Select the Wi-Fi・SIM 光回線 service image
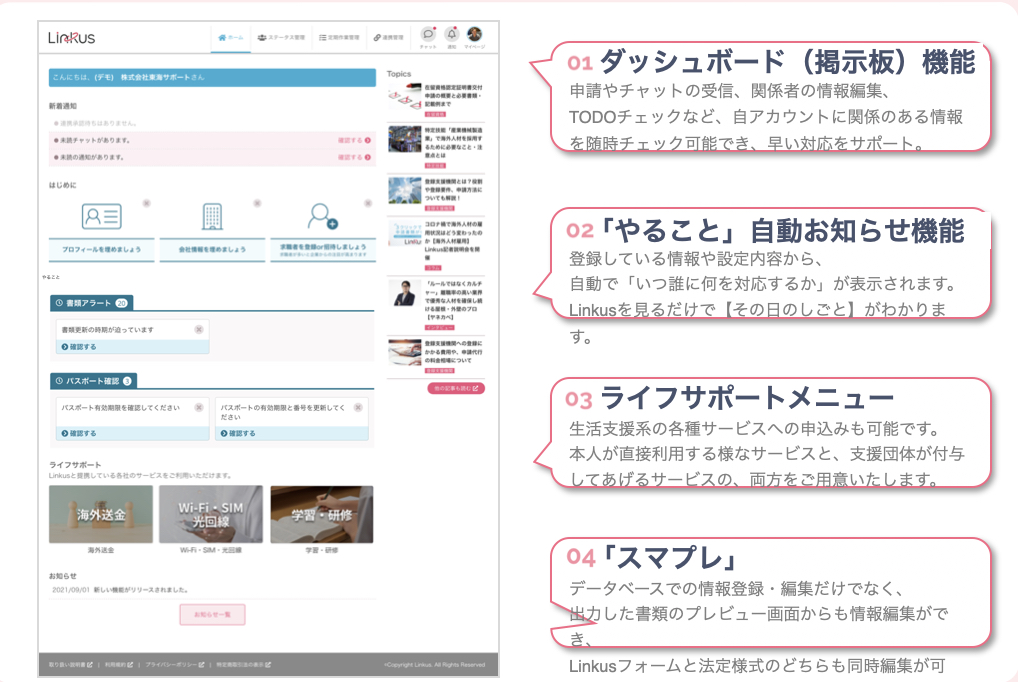Image resolution: width=1018 pixels, height=682 pixels. (x=211, y=515)
